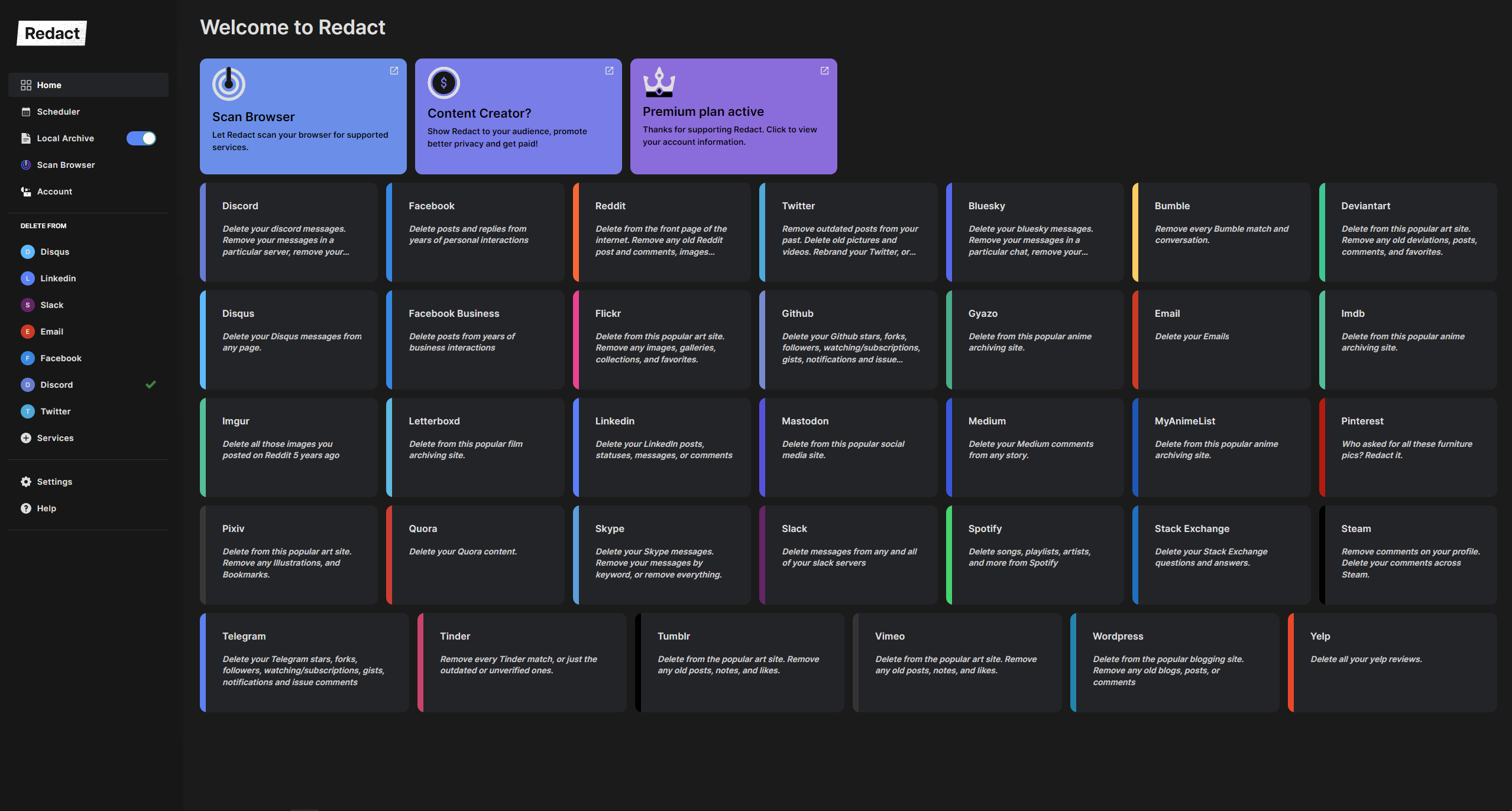Click the Disqus avatar icon in sidebar
This screenshot has height=811, width=1512.
coord(27,252)
